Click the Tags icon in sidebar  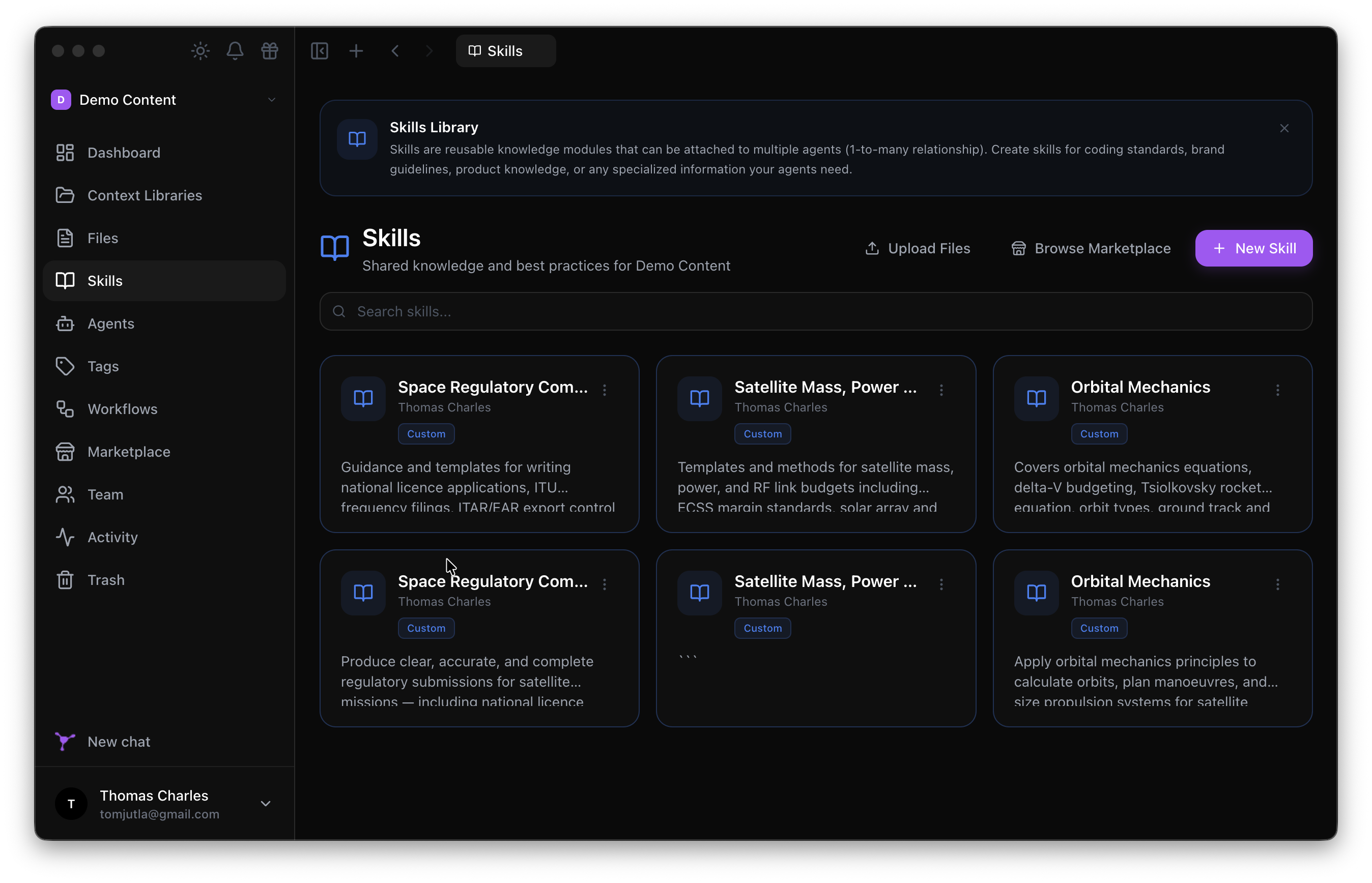click(x=65, y=366)
